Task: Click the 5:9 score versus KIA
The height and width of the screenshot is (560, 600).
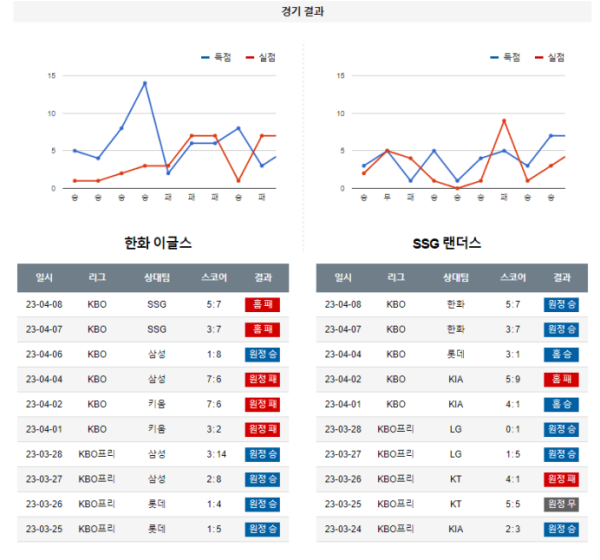Action: (513, 379)
